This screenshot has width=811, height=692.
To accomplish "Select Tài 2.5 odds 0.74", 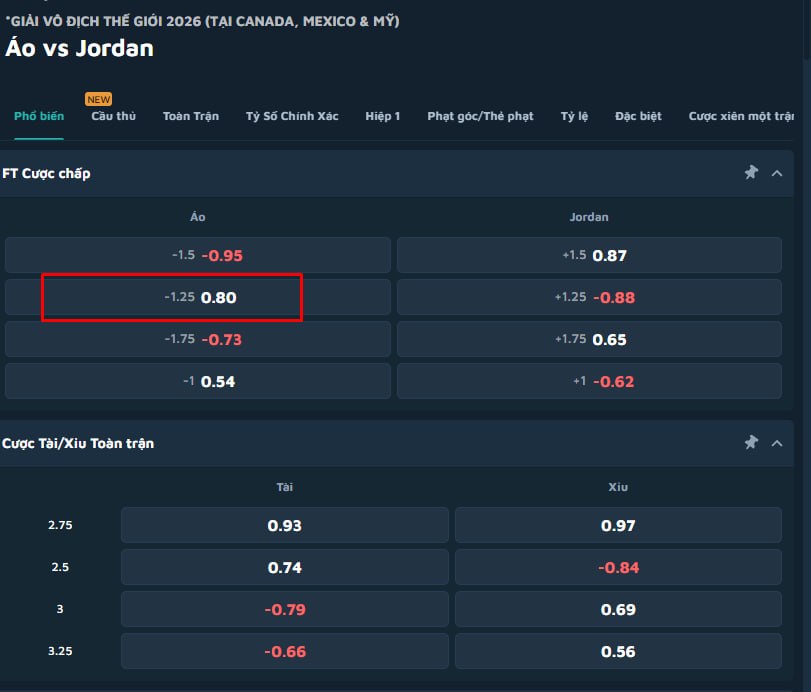I will tap(284, 567).
